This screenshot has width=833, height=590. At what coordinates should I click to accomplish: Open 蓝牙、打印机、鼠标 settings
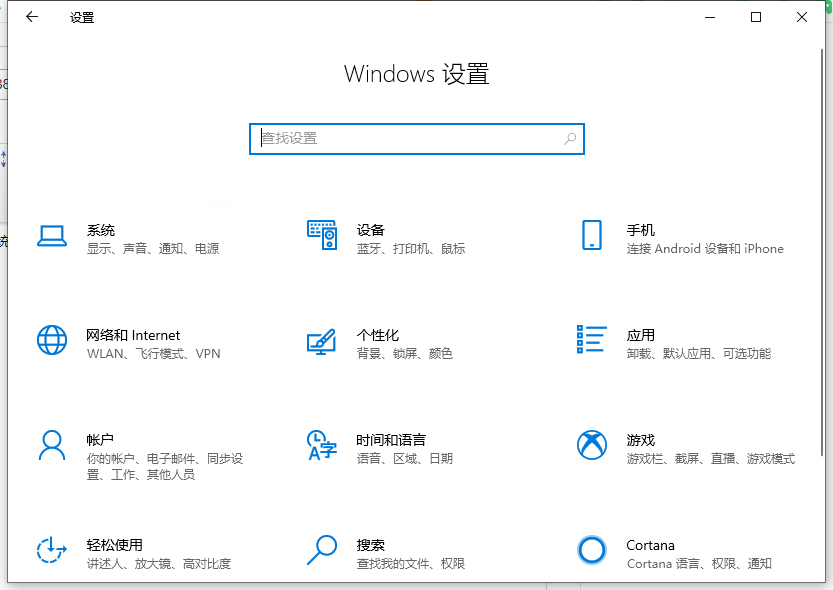(x=413, y=248)
